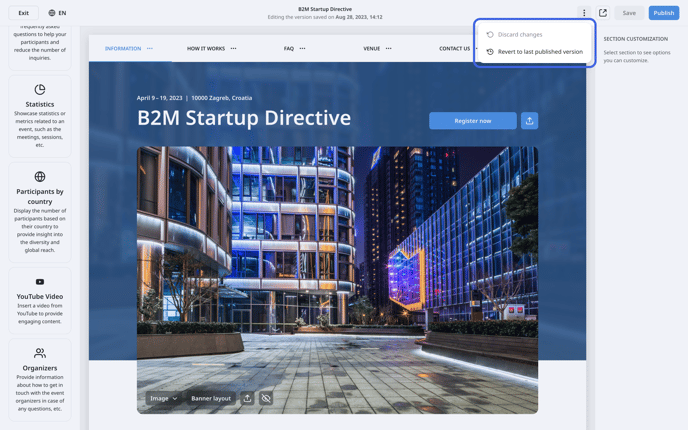
Task: Click the Participants by country globe icon
Action: [40, 176]
